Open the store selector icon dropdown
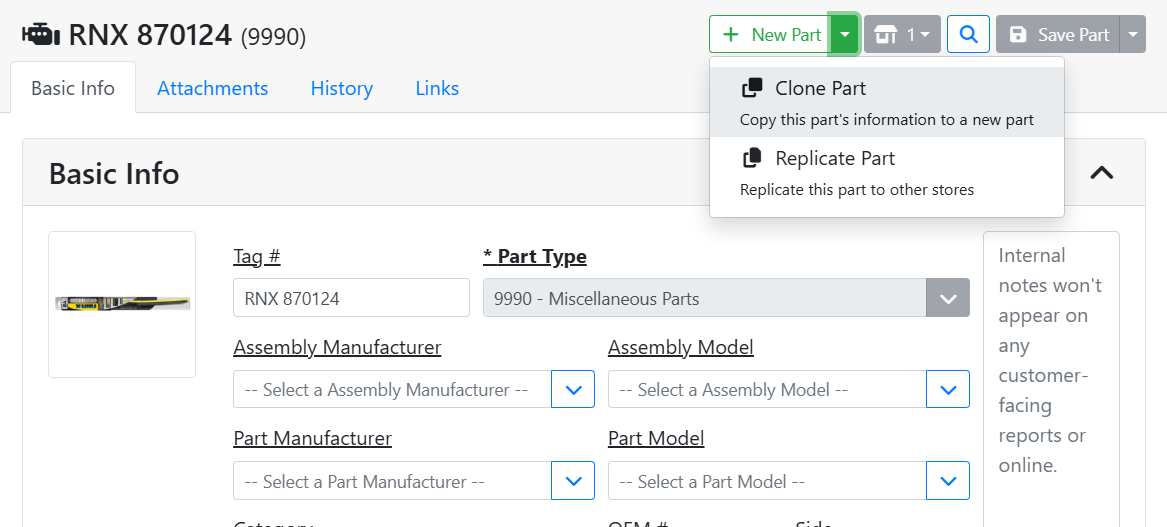This screenshot has height=527, width=1167. (x=902, y=35)
